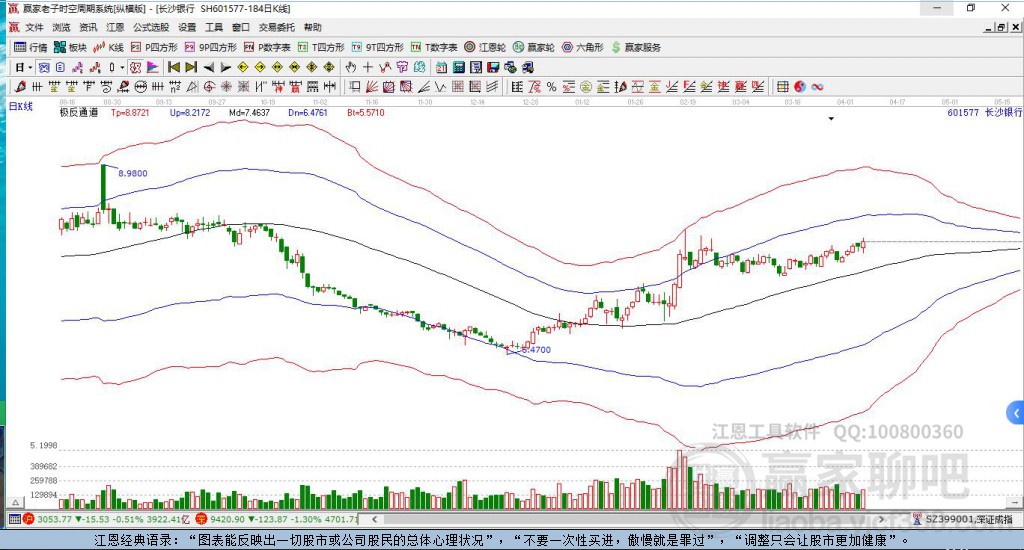The image size is (1024, 550).
Task: Open the 板块 sector view
Action: pos(70,47)
